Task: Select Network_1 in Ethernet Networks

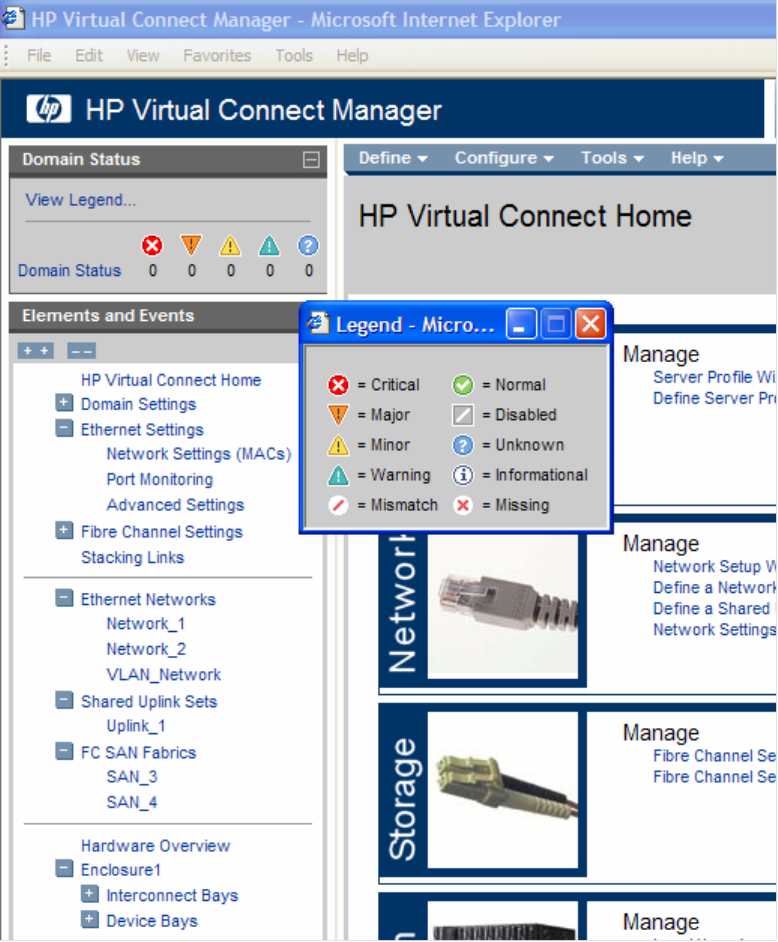Action: pos(145,624)
